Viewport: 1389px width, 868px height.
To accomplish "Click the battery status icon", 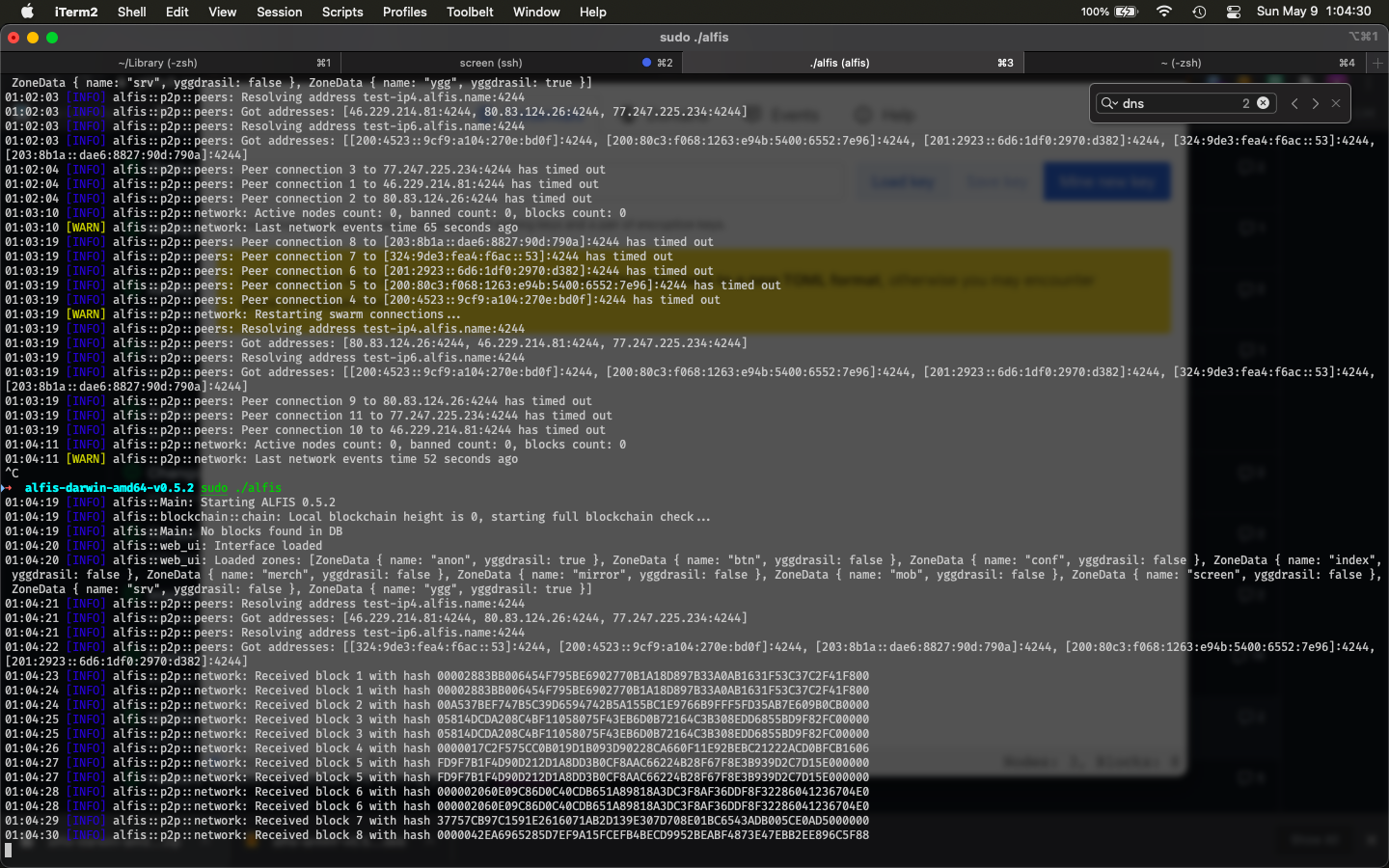I will [1127, 12].
